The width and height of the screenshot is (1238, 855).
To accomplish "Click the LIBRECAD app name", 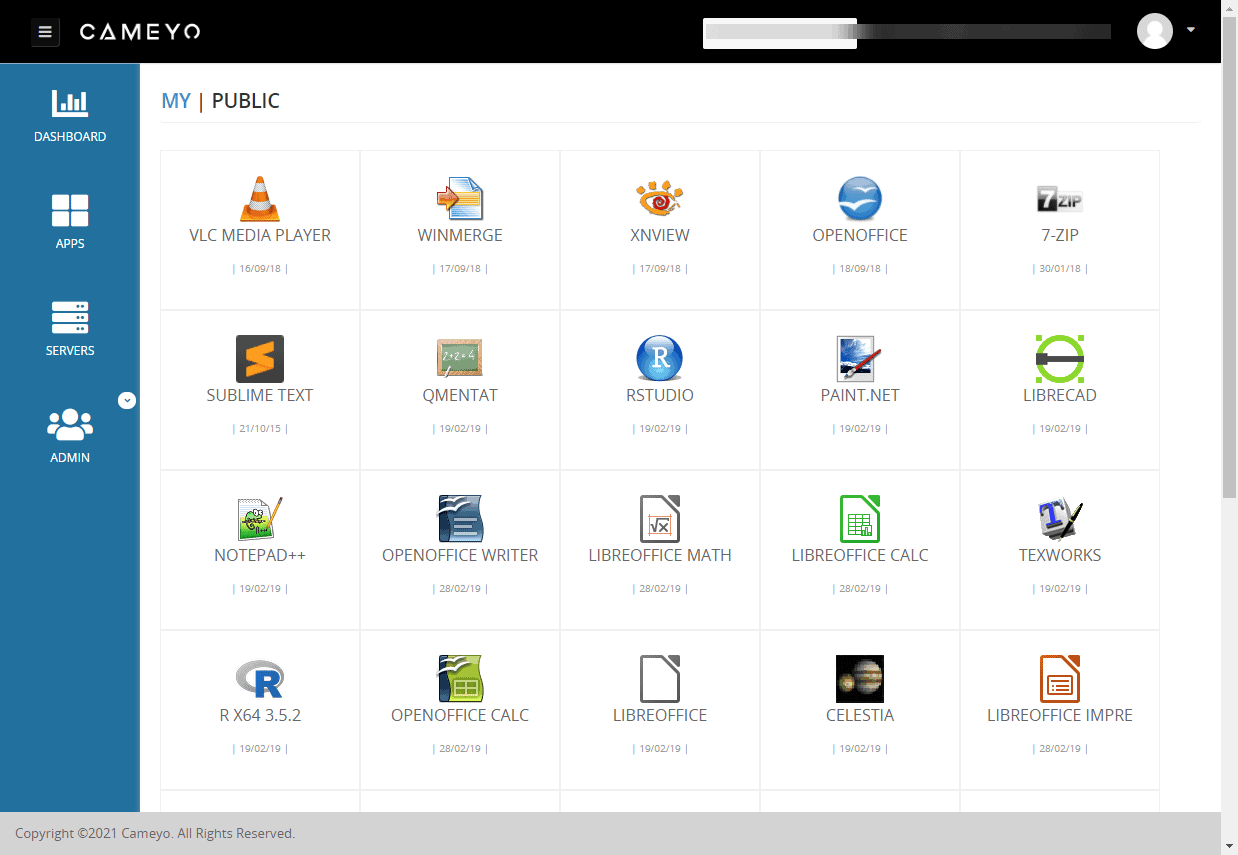I will click(1060, 396).
